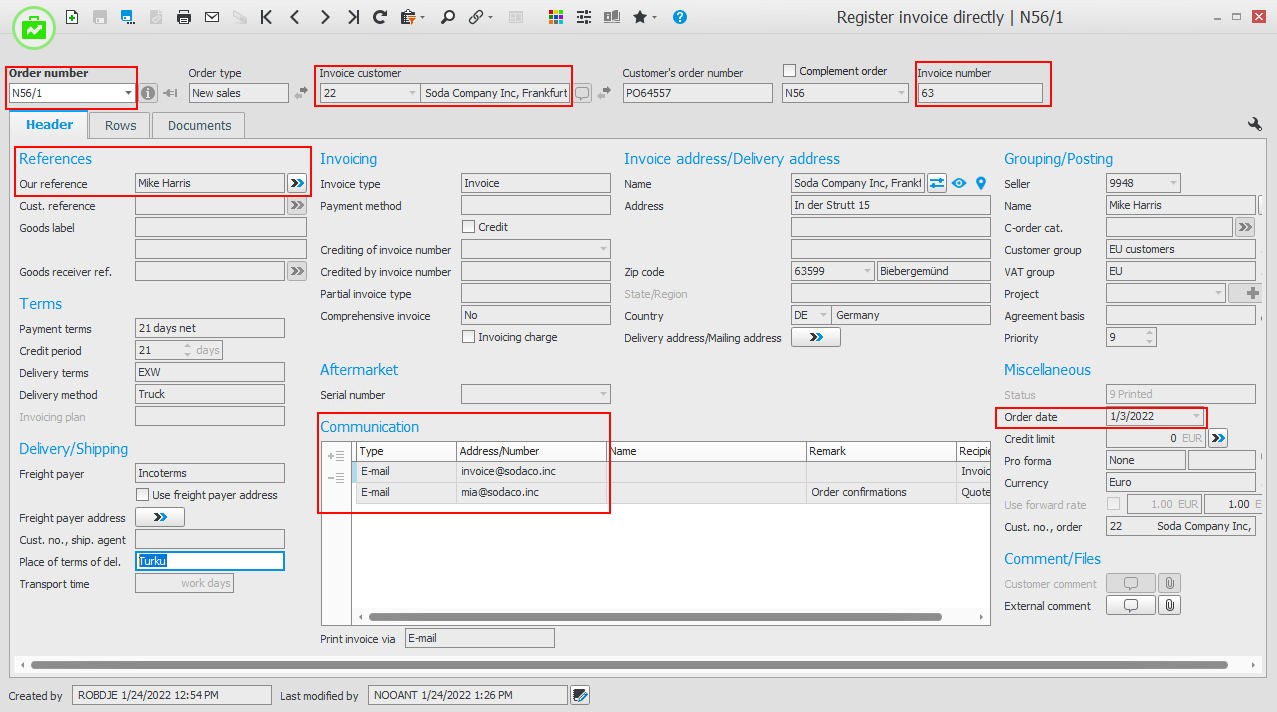Click the wrench settings icon
This screenshot has height=712, width=1277.
pos(1255,124)
